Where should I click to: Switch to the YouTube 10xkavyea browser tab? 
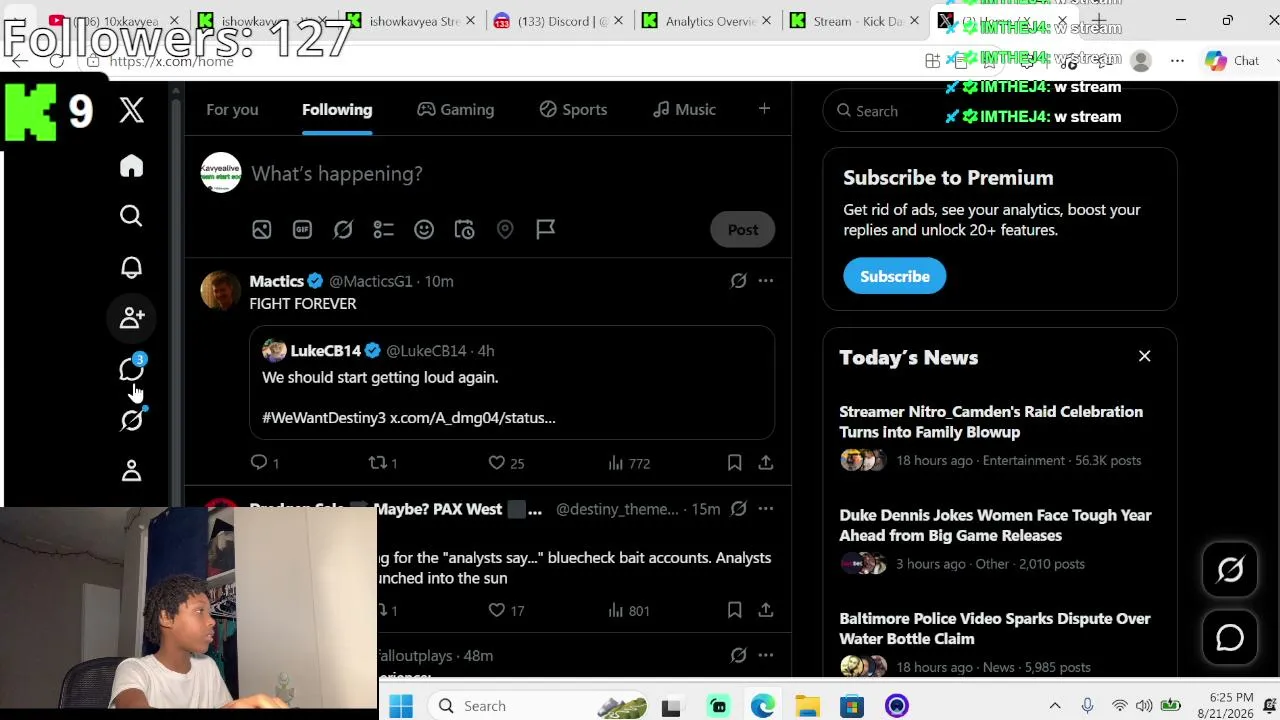pos(113,21)
